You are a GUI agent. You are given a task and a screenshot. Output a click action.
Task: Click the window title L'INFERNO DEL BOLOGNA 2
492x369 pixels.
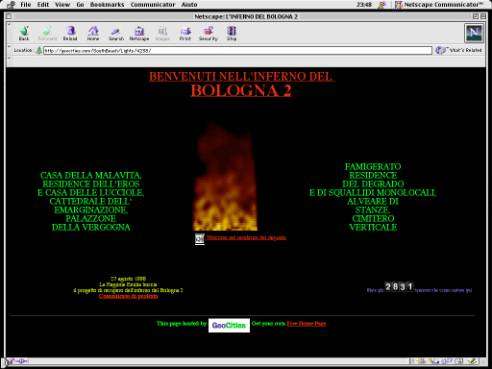pyautogui.click(x=246, y=16)
